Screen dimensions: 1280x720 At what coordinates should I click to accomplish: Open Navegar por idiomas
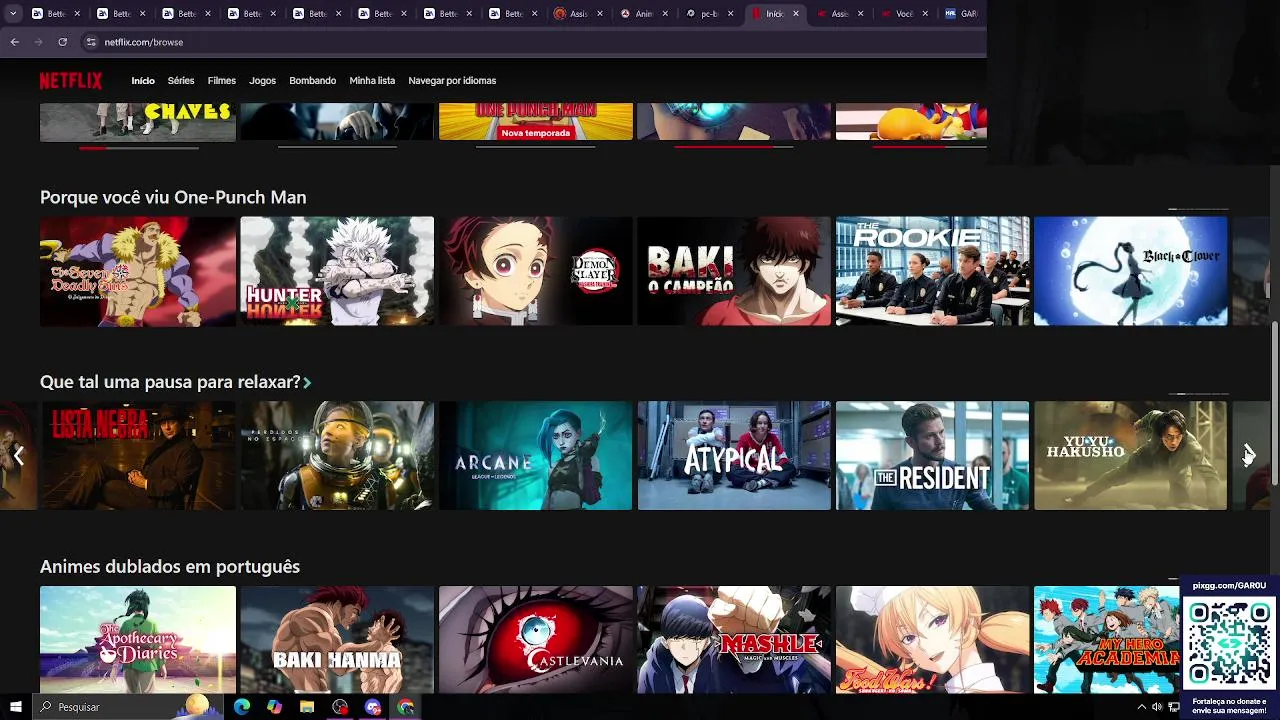coord(452,81)
